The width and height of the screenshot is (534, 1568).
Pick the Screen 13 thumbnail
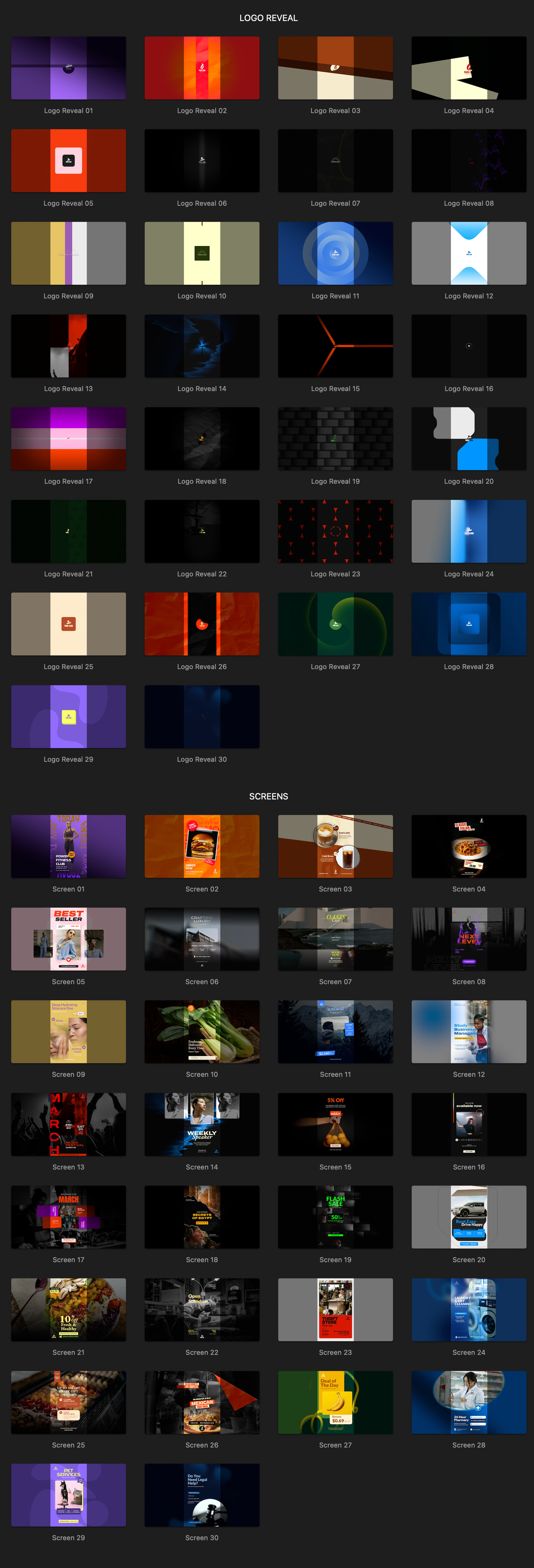68,1124
